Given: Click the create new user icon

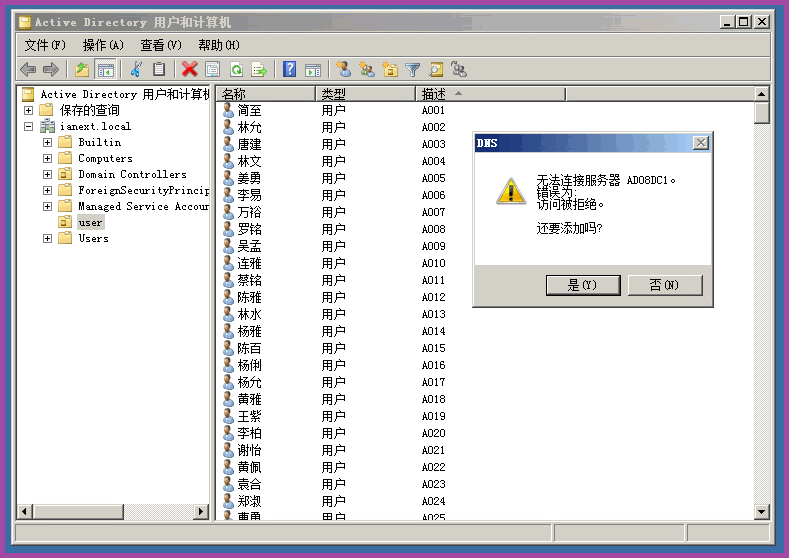Looking at the screenshot, I should pos(344,69).
